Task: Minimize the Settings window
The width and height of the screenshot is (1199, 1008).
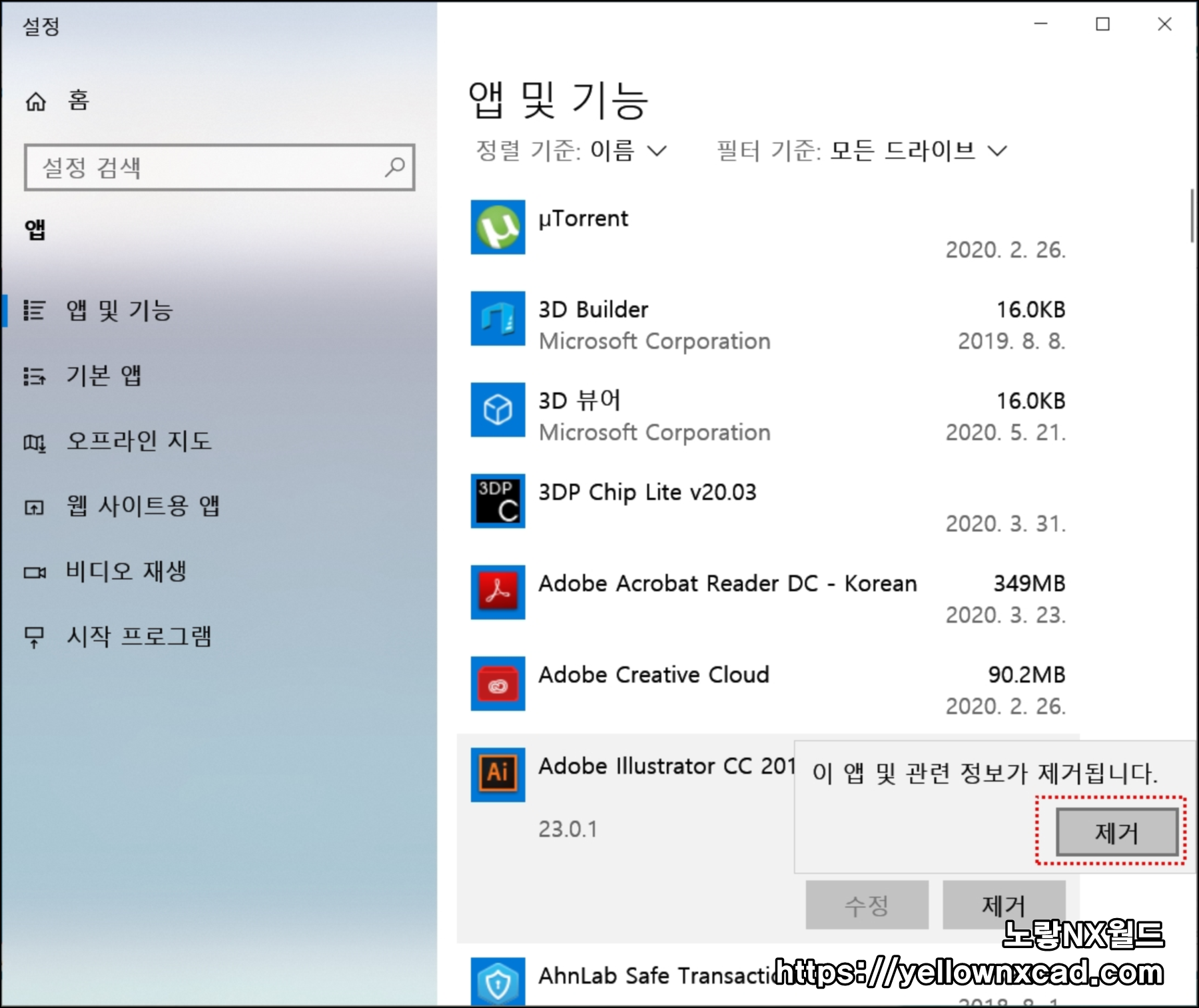Action: point(1041,24)
